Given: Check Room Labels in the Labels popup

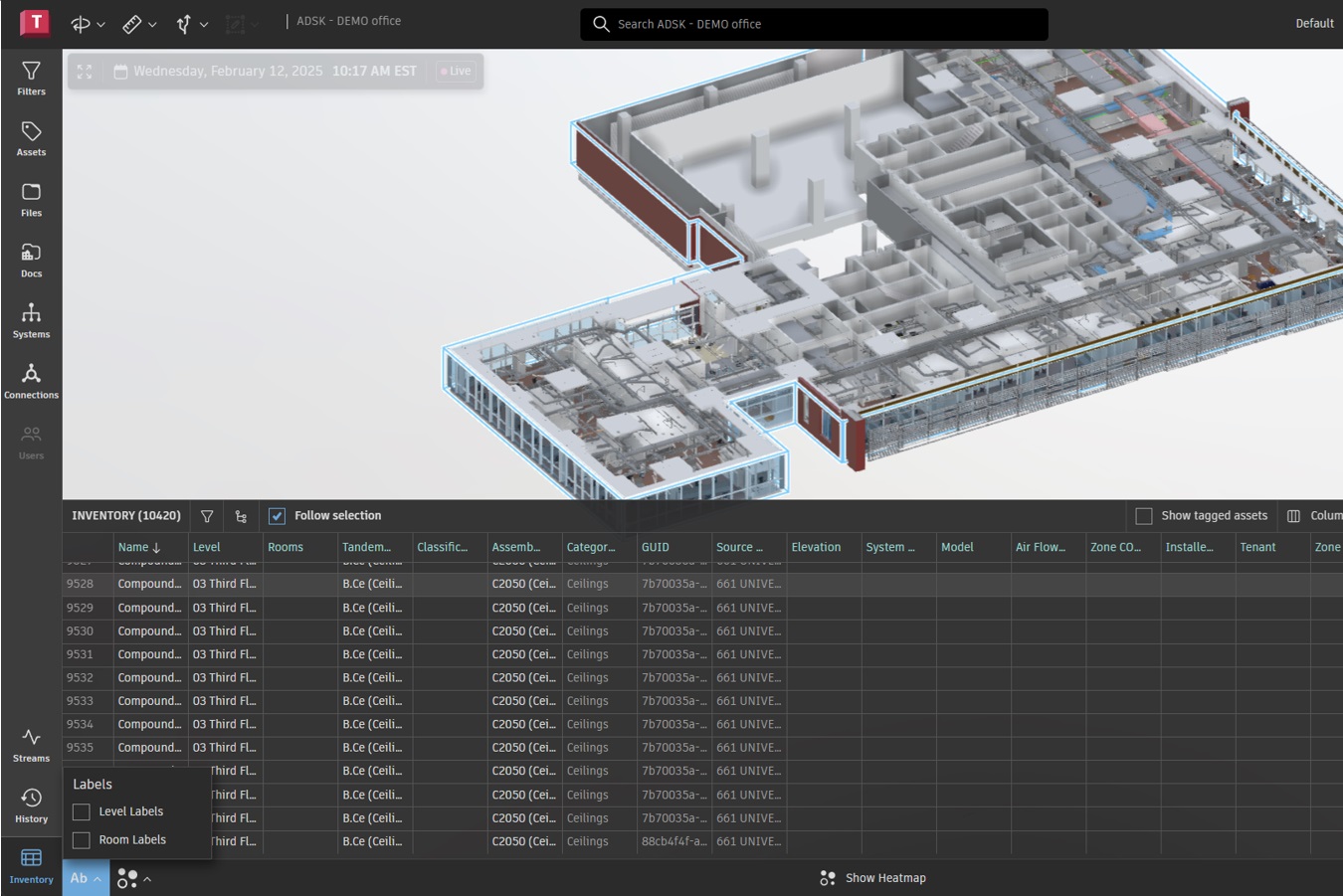Looking at the screenshot, I should click(81, 839).
